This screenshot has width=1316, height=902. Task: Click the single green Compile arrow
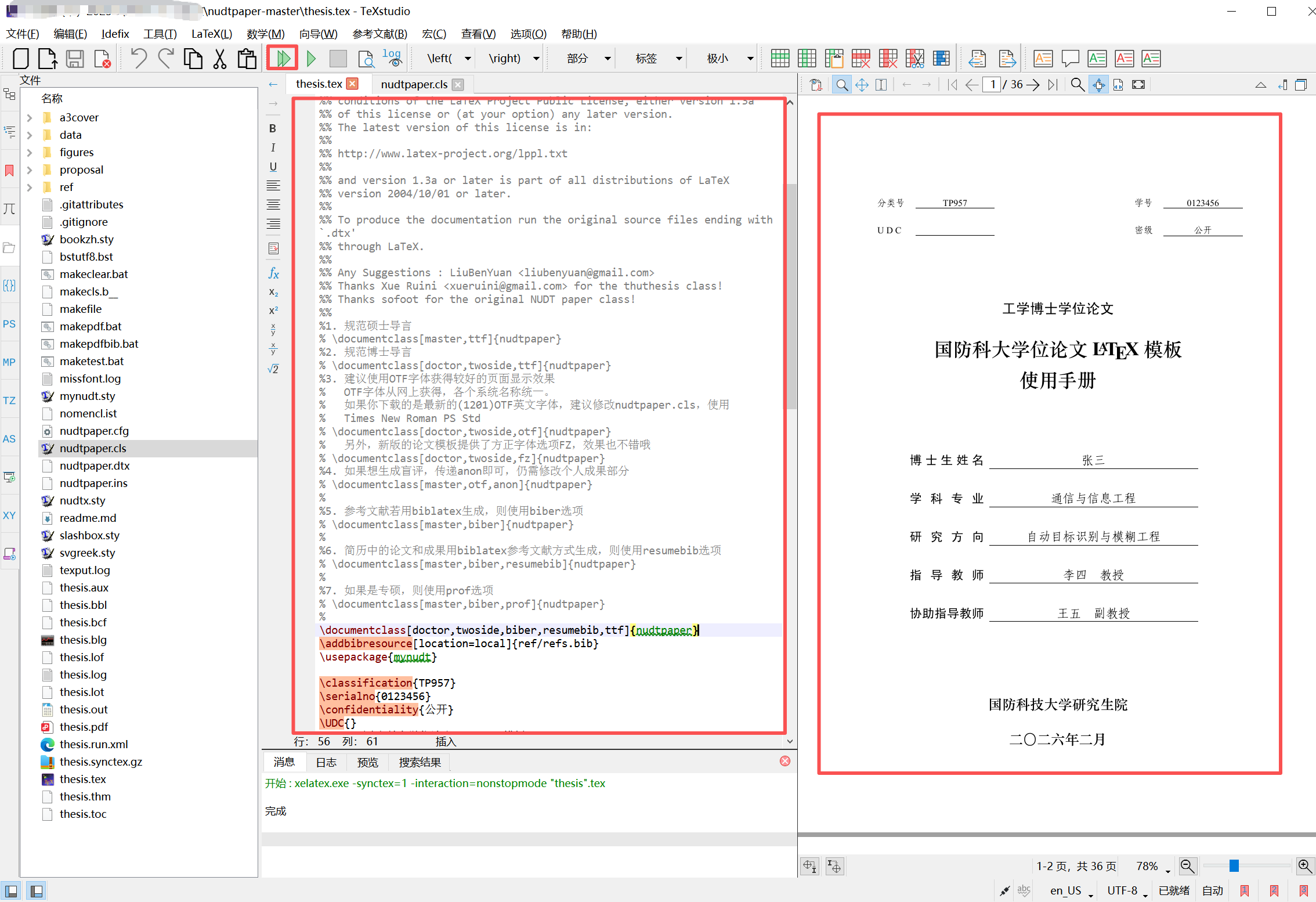311,58
